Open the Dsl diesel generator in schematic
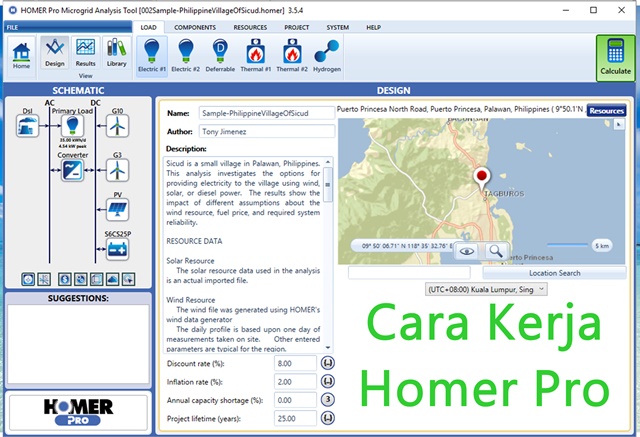 pos(28,126)
